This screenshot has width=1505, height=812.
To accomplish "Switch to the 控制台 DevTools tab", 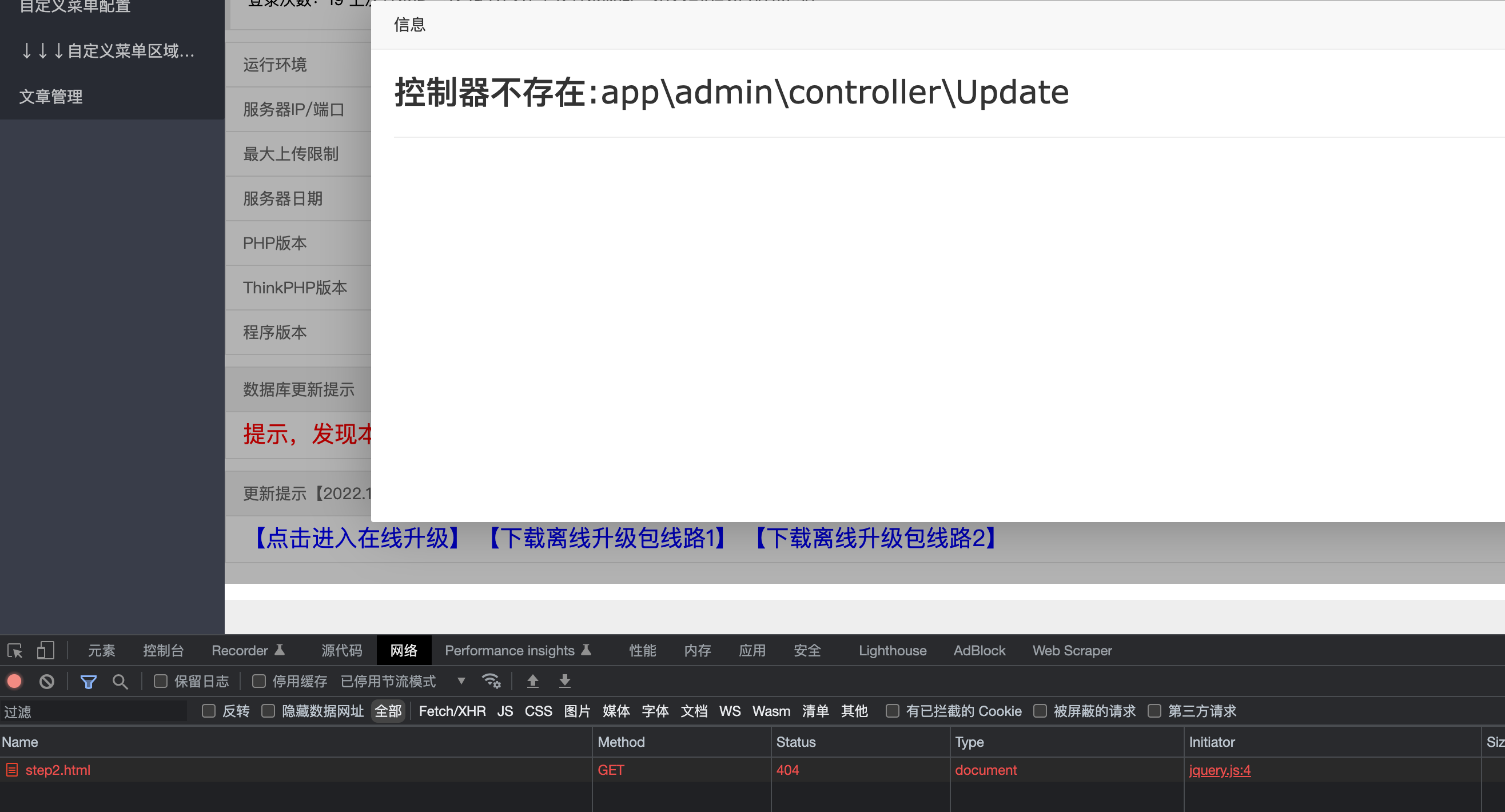I will [164, 650].
